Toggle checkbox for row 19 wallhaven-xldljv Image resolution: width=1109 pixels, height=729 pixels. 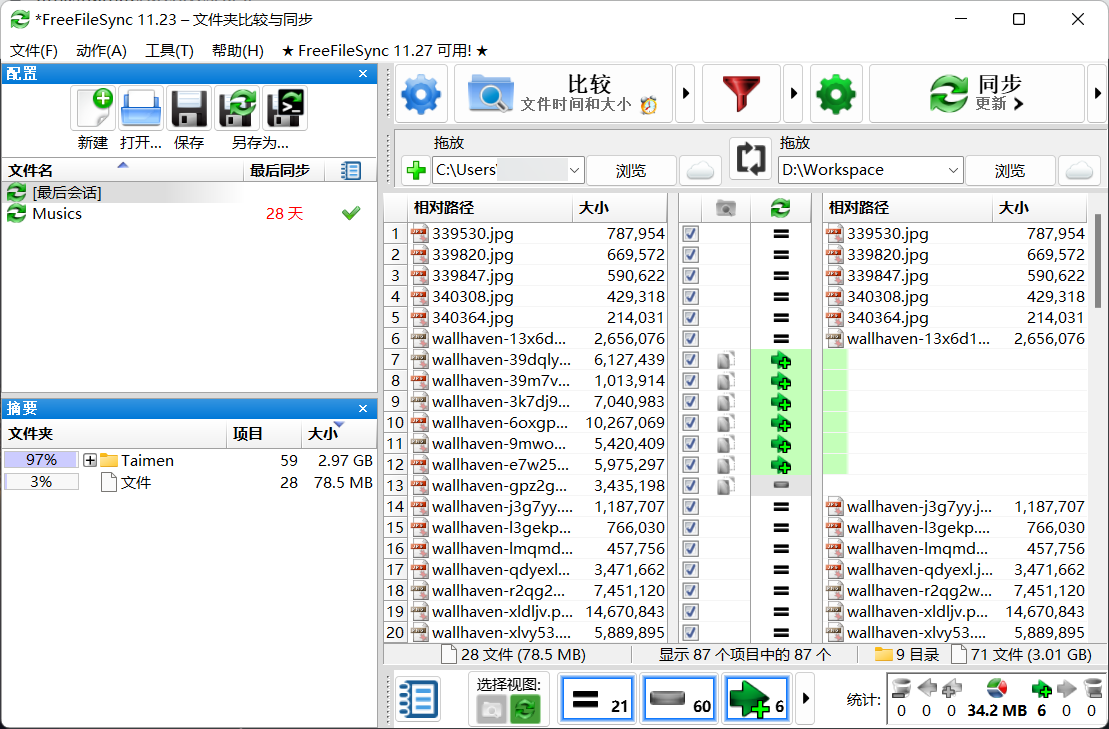tap(691, 612)
